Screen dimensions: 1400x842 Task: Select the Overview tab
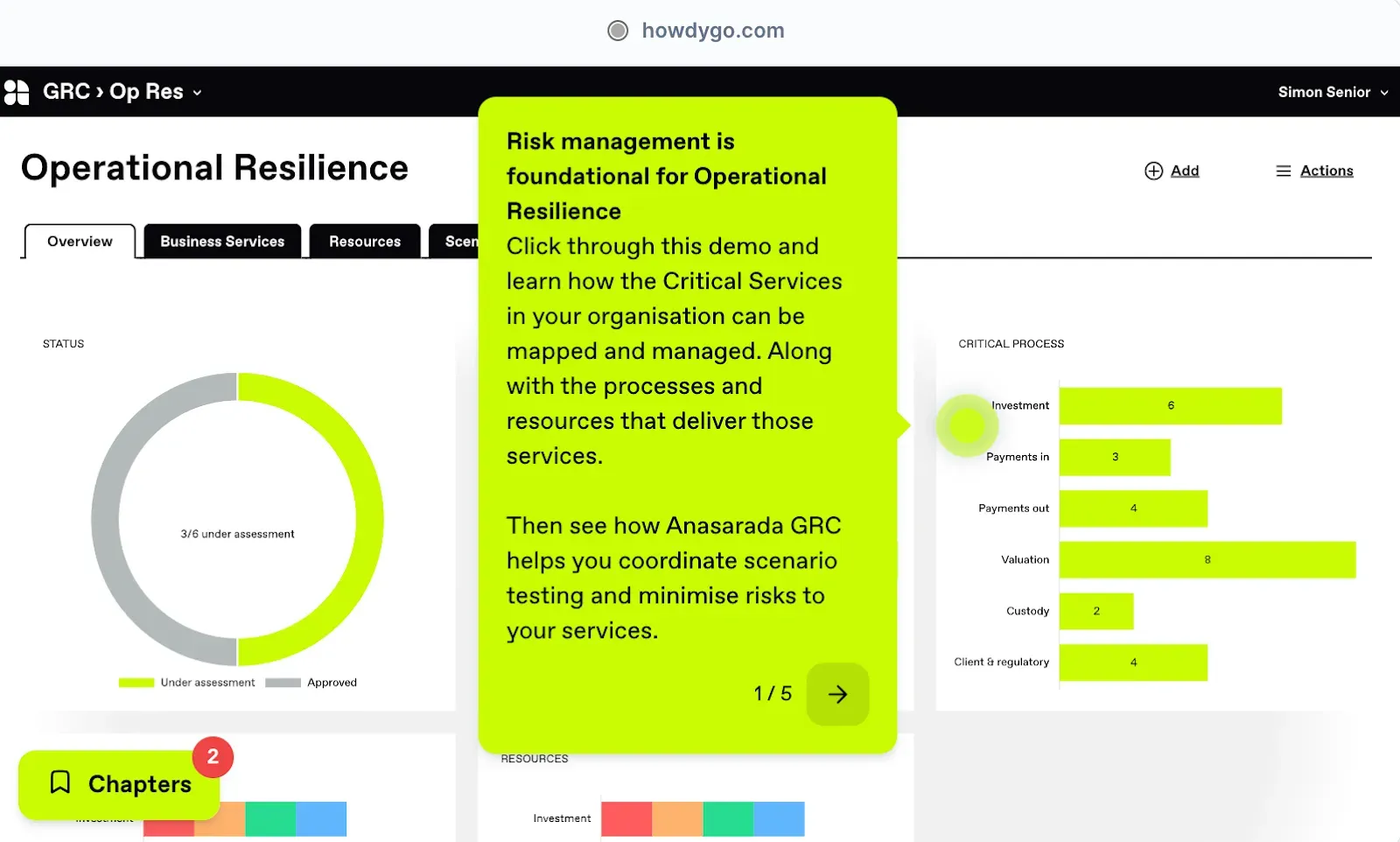(80, 242)
